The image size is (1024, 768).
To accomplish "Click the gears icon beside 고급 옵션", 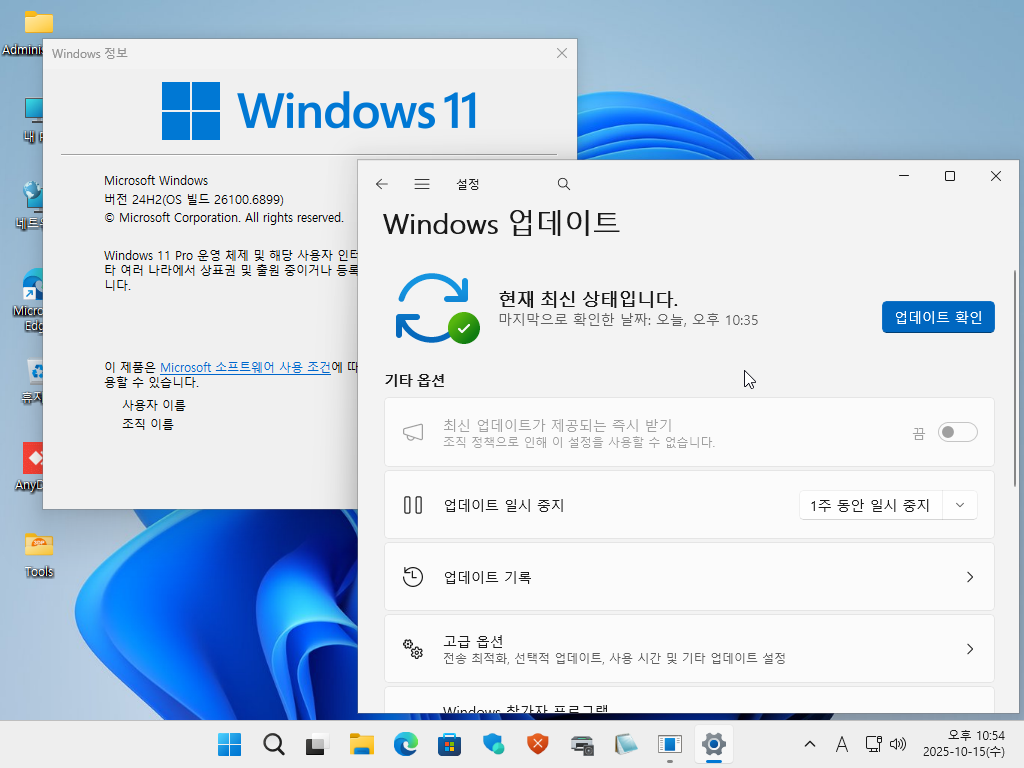I will click(413, 649).
